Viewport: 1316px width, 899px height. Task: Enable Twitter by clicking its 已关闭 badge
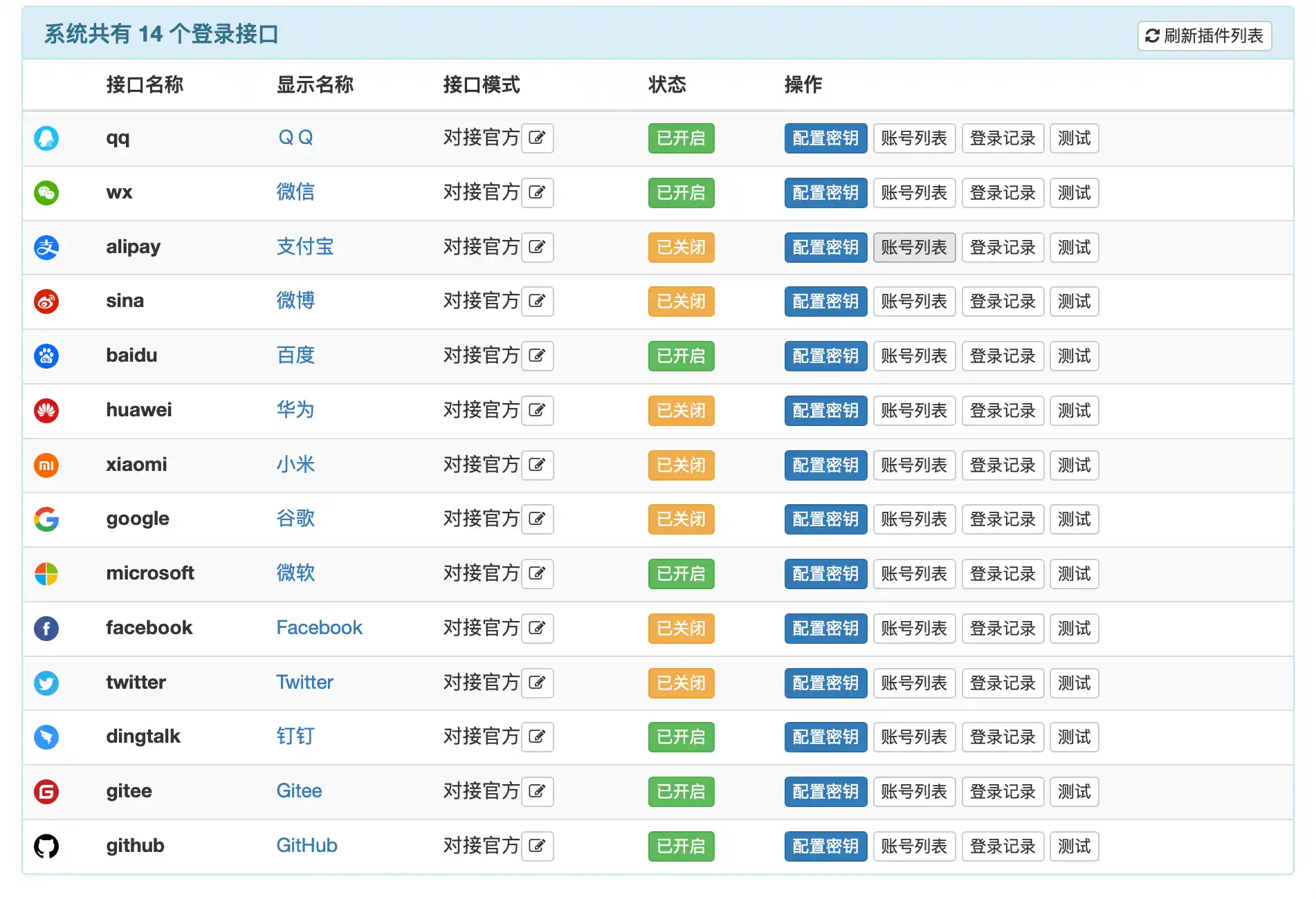(681, 683)
